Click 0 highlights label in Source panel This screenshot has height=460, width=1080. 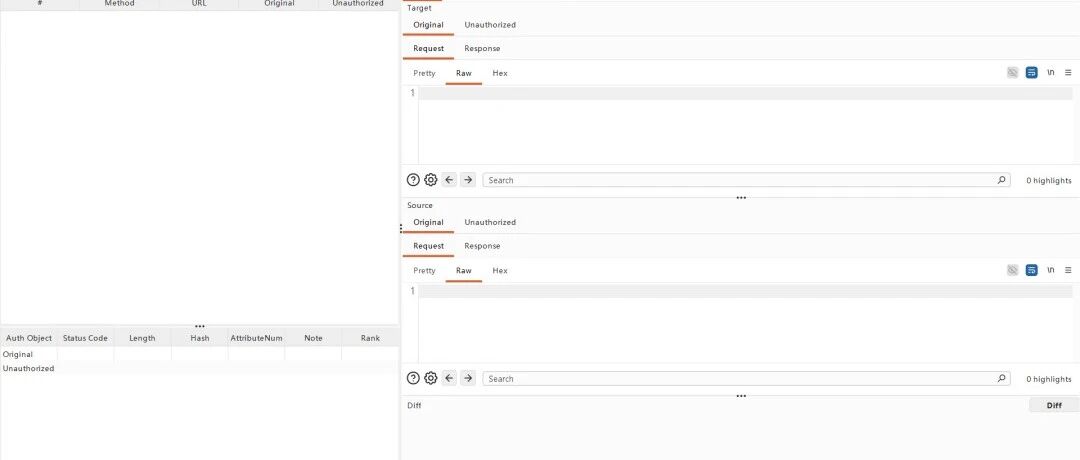point(1048,379)
